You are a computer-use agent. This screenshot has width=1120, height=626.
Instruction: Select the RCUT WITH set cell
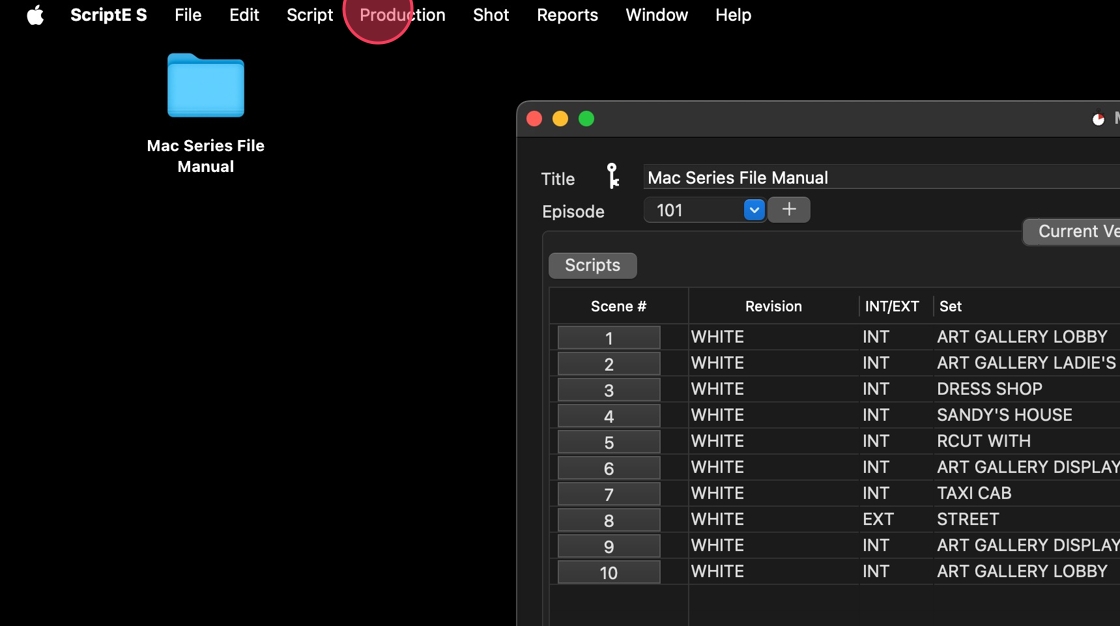[984, 441]
